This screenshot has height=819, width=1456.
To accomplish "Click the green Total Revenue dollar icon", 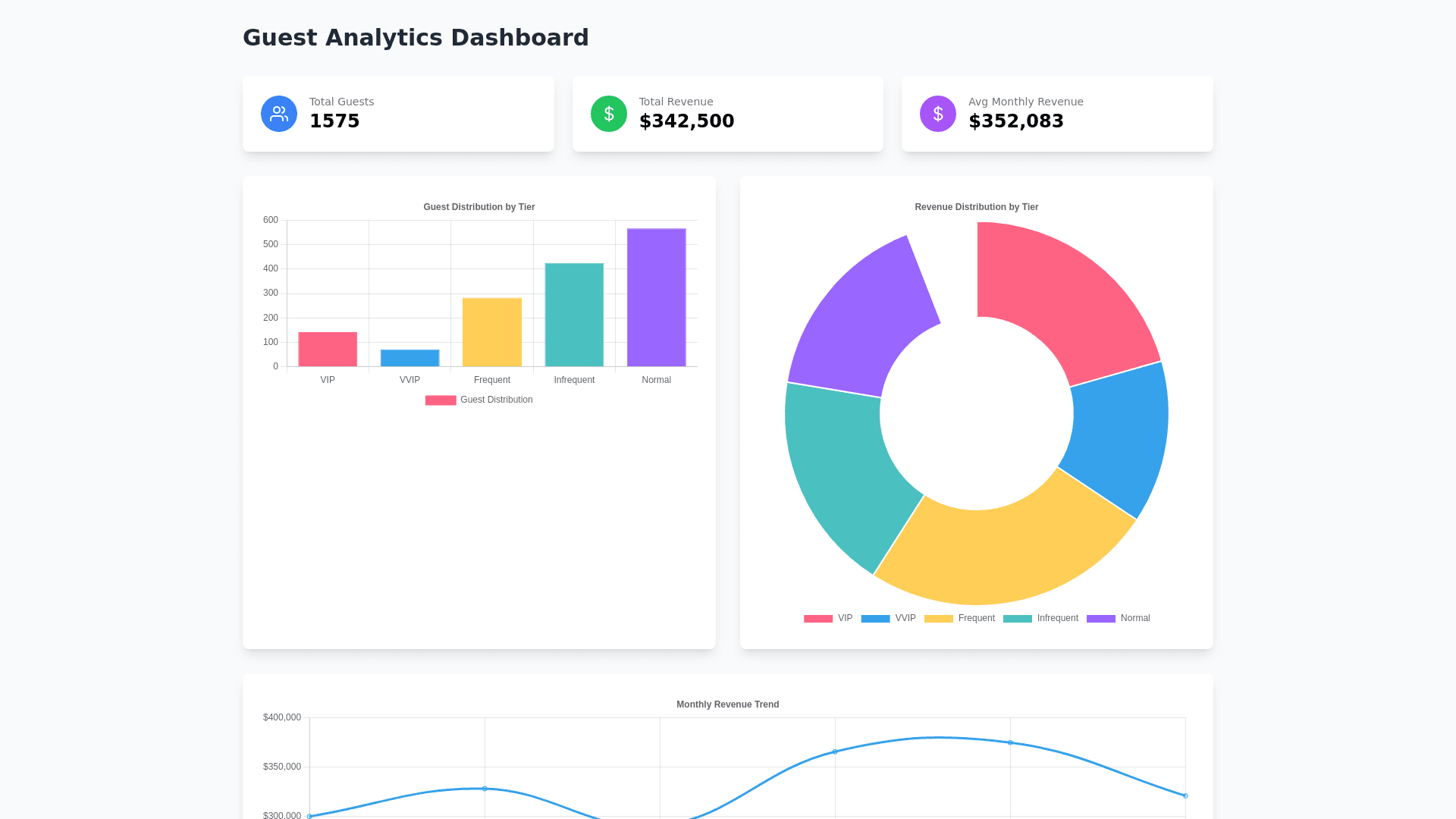I will 608,114.
